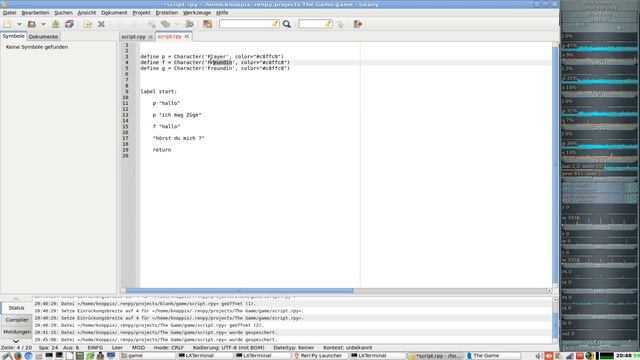Click the taskbar clock showing 20:48
The height and width of the screenshot is (360, 640).
pos(623,356)
